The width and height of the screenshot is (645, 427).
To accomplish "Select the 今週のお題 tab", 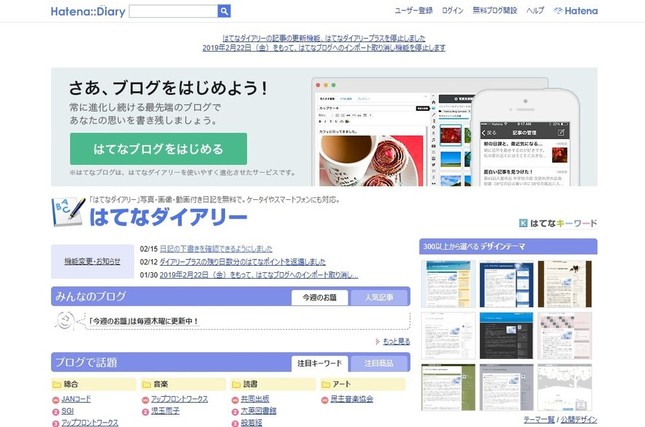I will point(320,297).
